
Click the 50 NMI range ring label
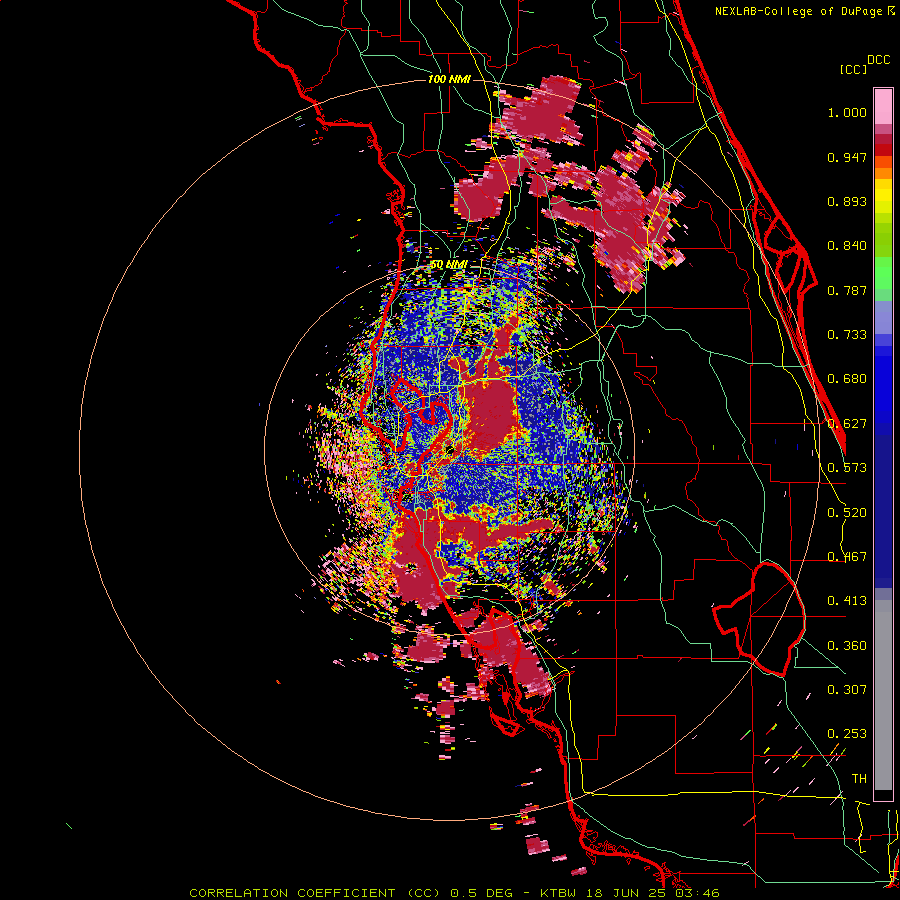point(448,264)
